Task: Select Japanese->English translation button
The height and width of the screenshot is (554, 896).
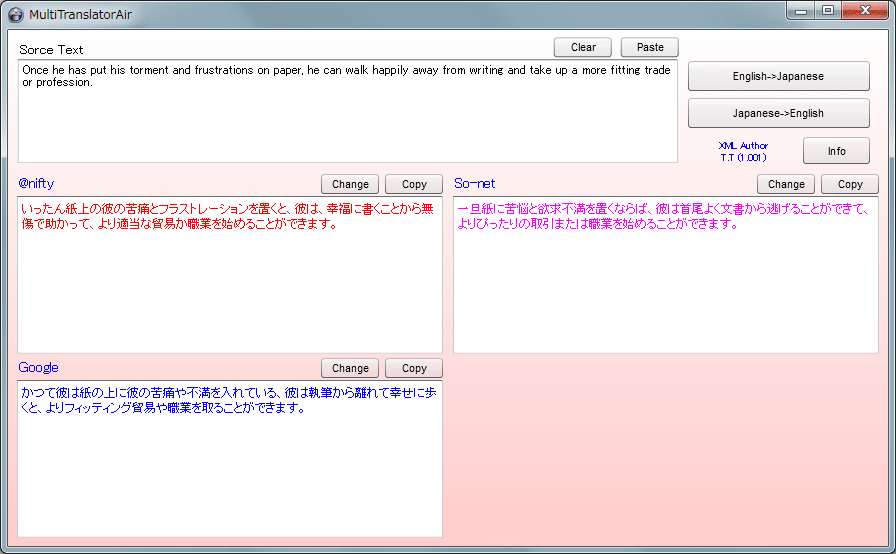Action: [x=778, y=113]
